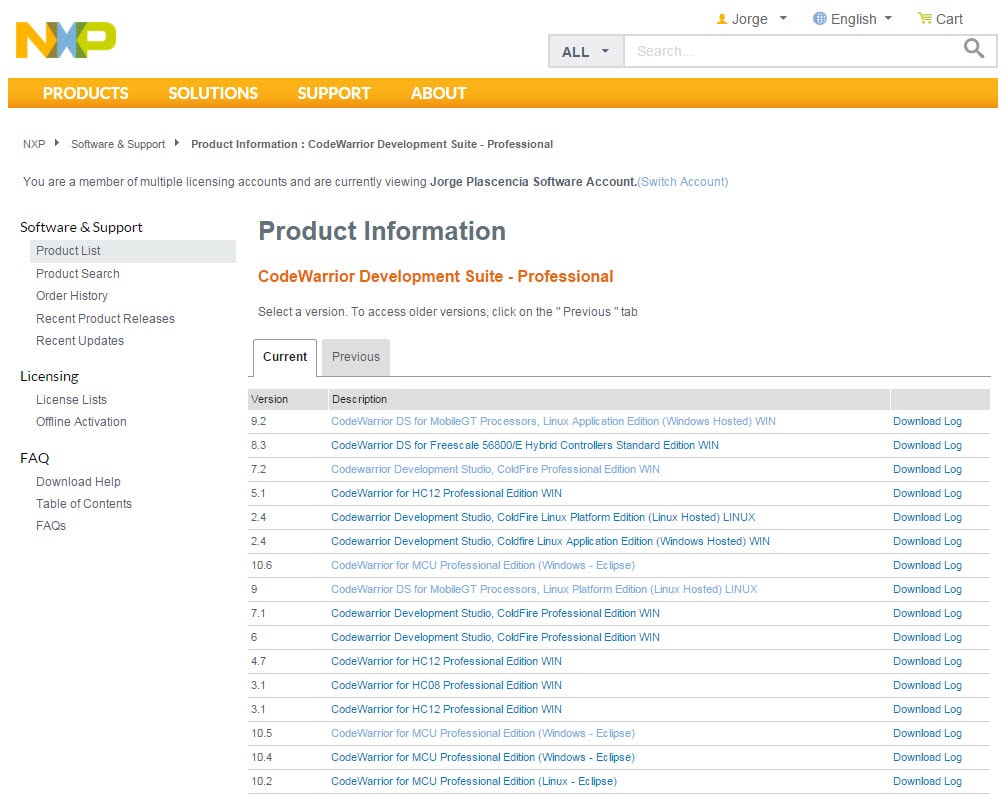This screenshot has height=805, width=1007.
Task: Open Recent Product Releases in sidebar
Action: [x=105, y=319]
